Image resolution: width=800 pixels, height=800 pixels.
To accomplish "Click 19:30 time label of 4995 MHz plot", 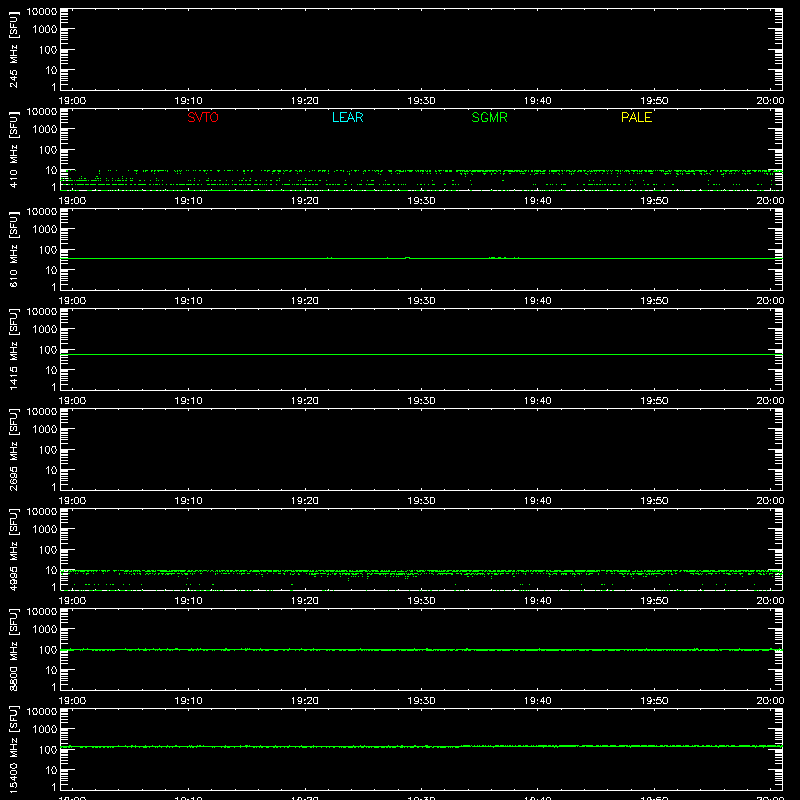I will click(x=421, y=601).
